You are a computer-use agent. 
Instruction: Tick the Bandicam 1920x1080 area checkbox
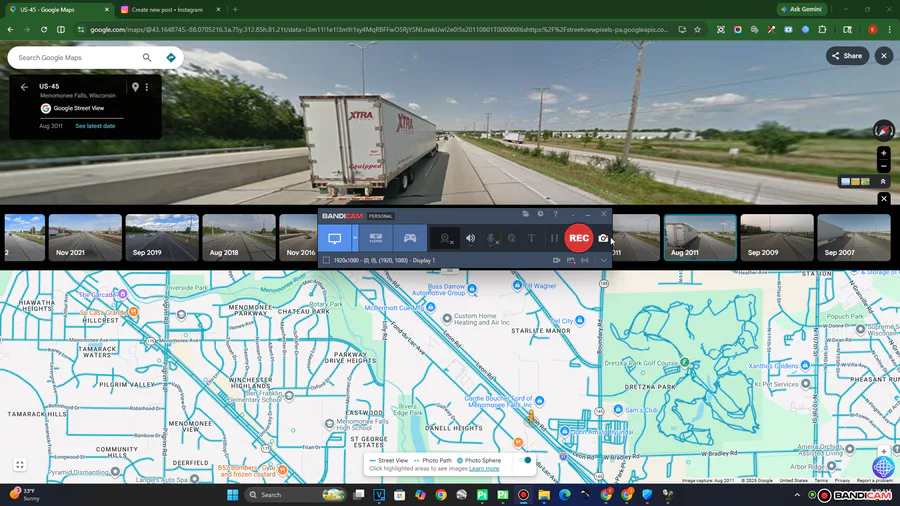point(326,260)
